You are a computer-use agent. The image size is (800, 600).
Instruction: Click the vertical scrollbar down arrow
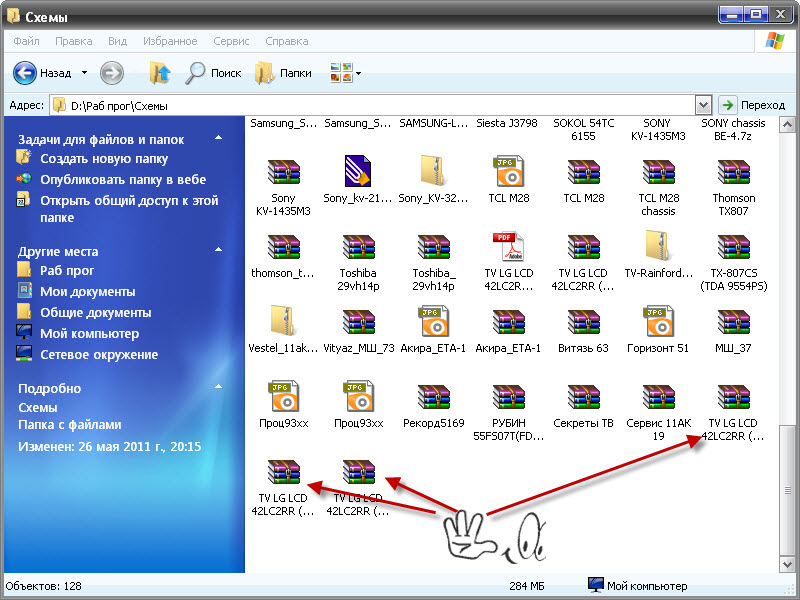click(789, 565)
